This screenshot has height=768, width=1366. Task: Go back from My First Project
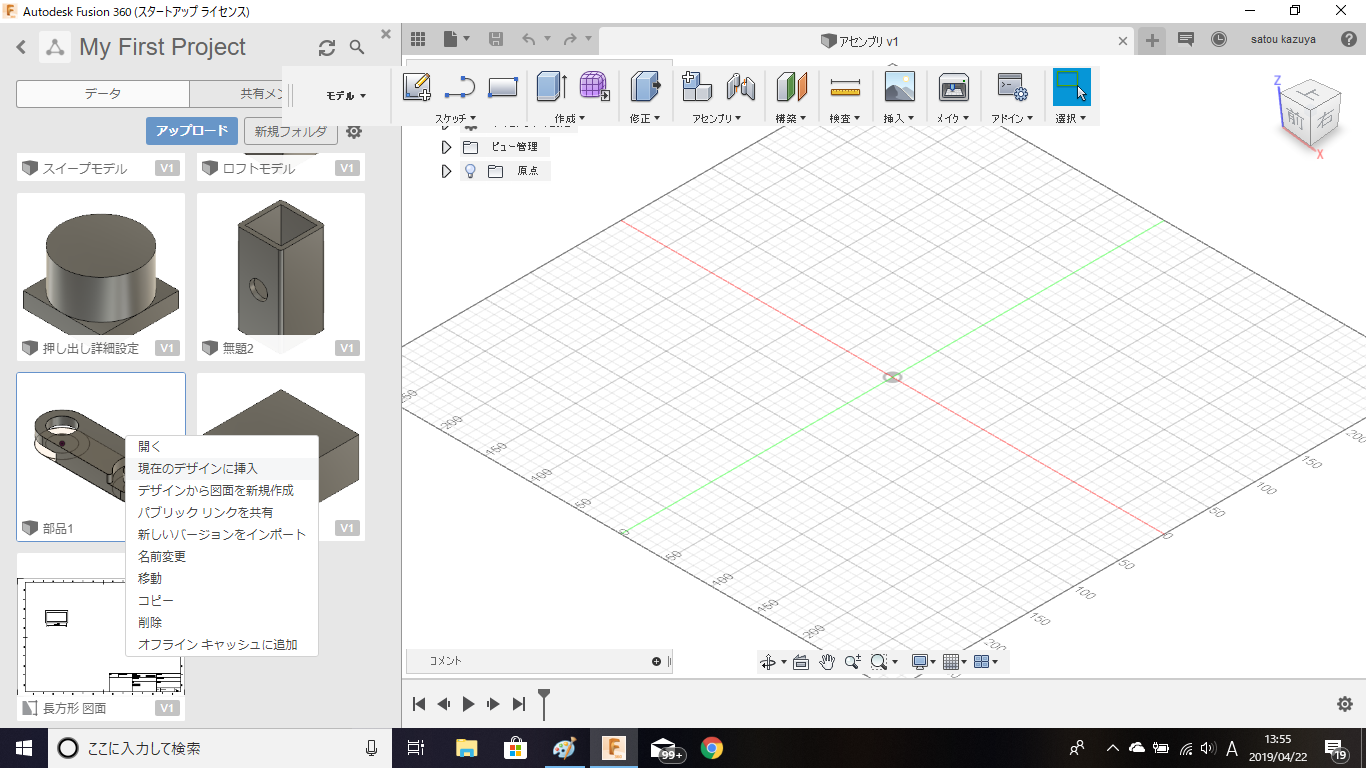(x=21, y=47)
